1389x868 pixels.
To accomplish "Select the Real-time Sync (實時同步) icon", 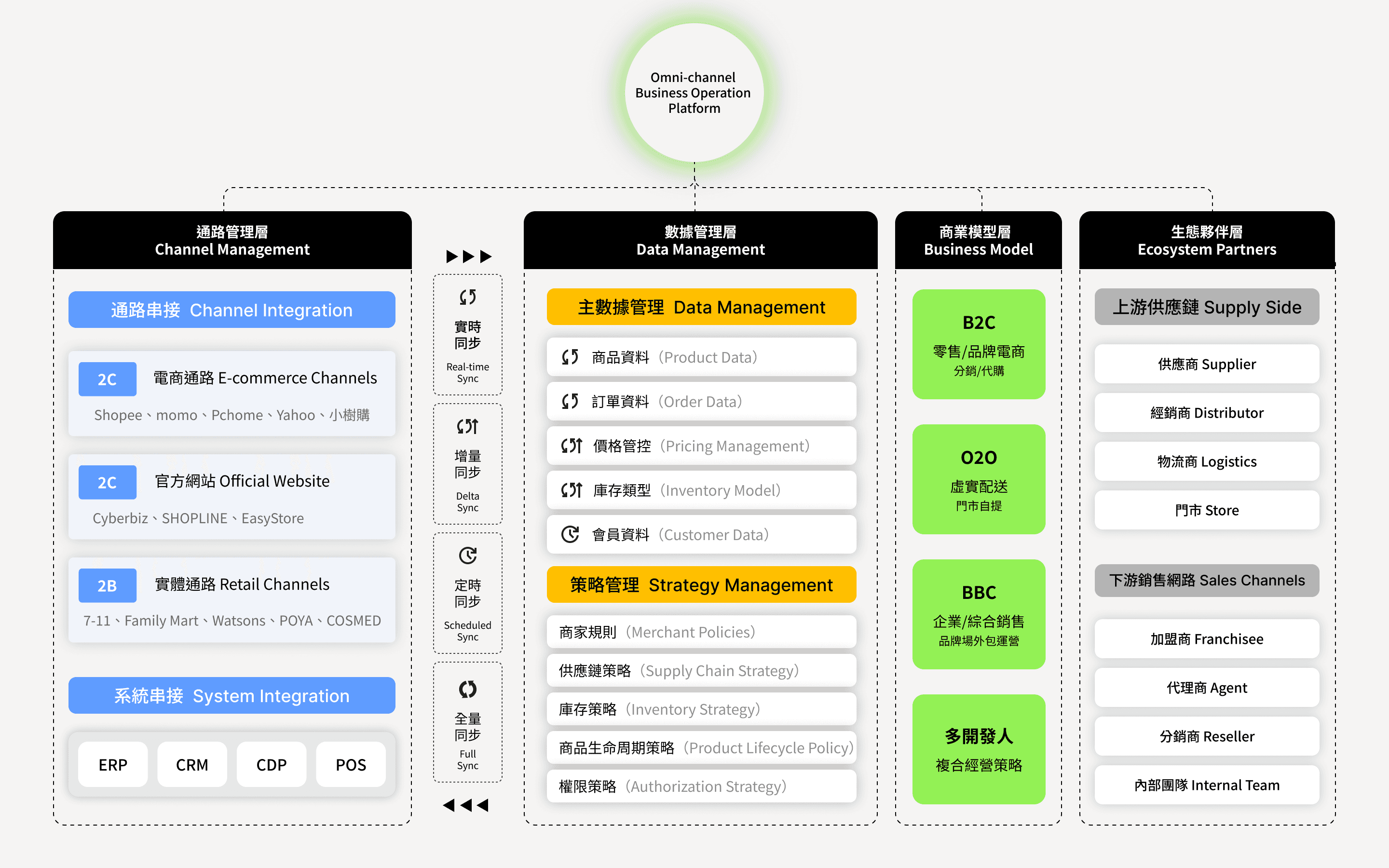I will click(468, 298).
